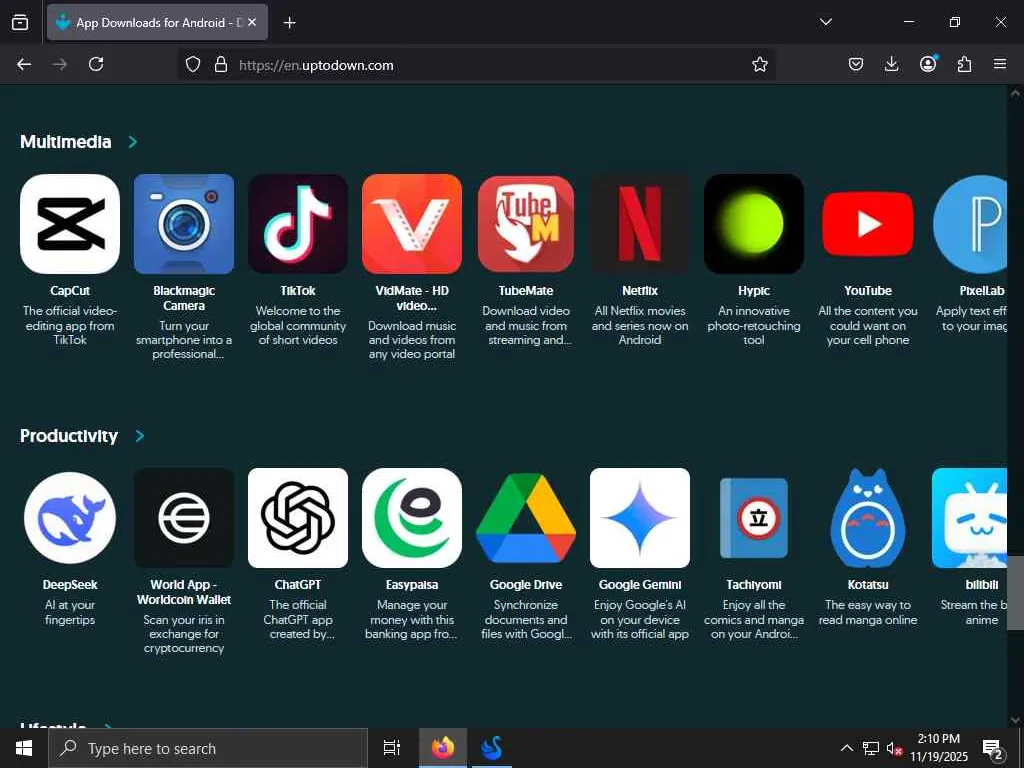Expand the Multimedia category arrow
The height and width of the screenshot is (768, 1024).
click(x=133, y=142)
